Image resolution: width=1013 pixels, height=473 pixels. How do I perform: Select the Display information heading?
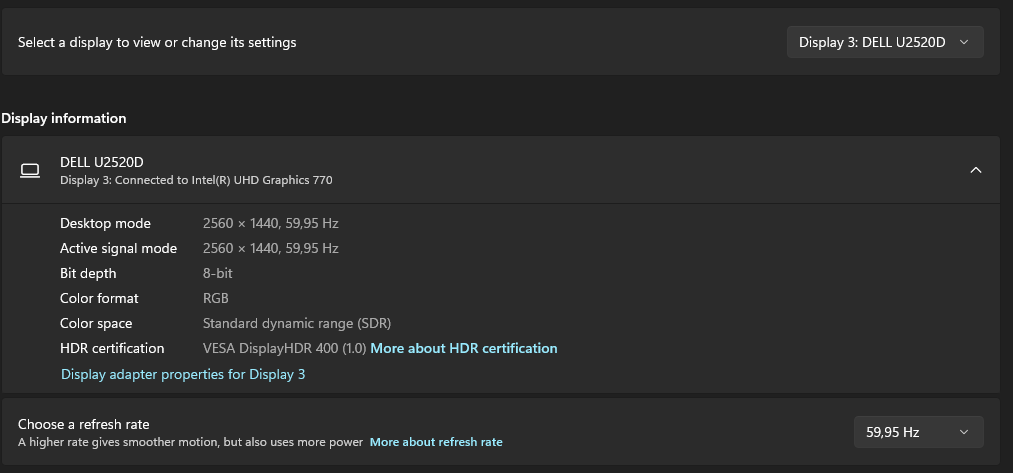[x=64, y=118]
